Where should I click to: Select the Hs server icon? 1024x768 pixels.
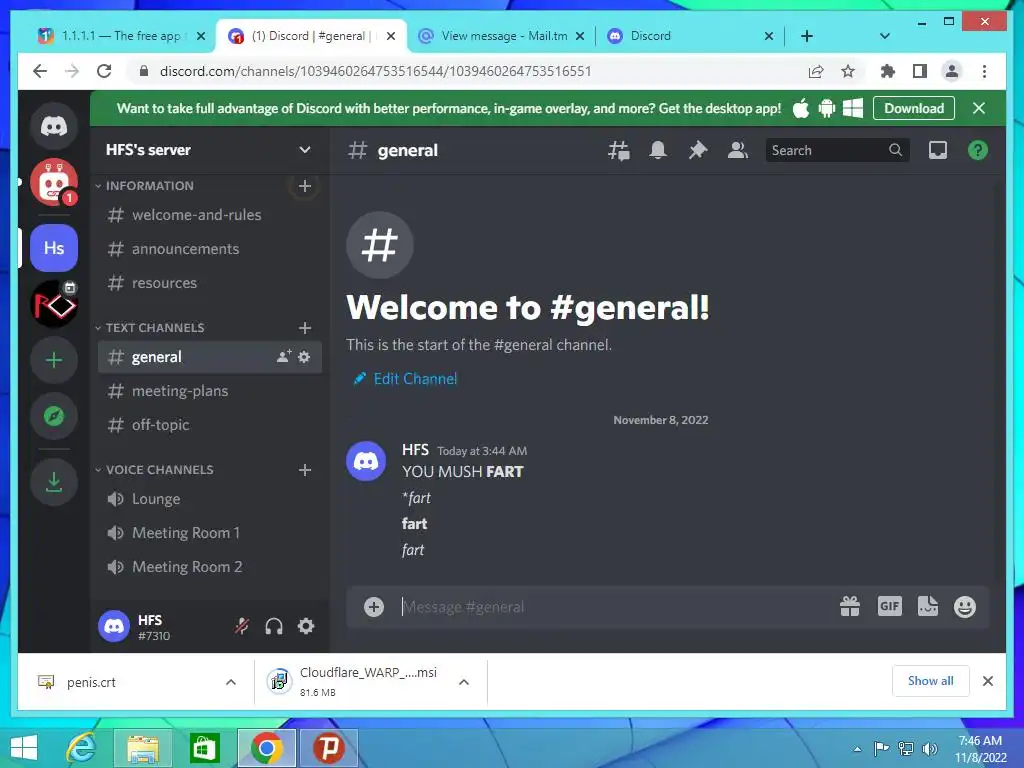click(x=54, y=248)
